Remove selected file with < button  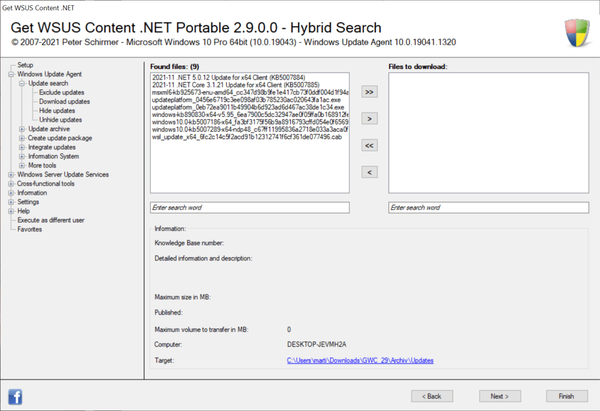coord(368,172)
